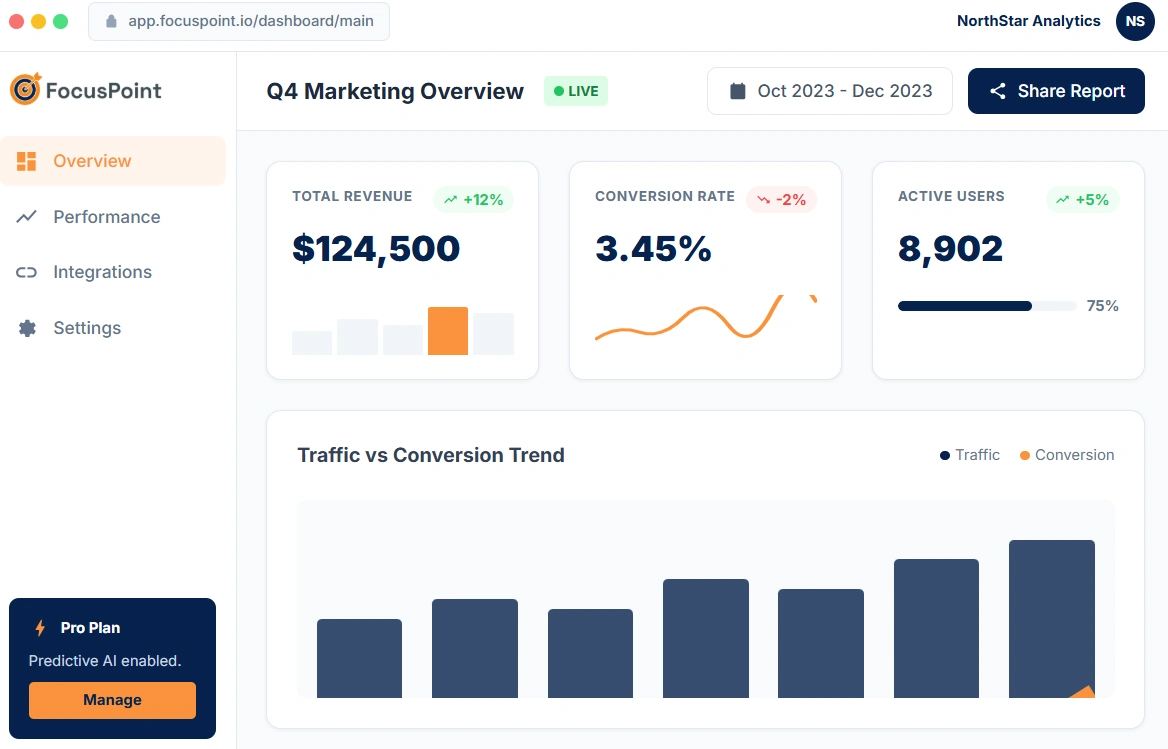Click the Active Users 75% progress bar

coord(986,306)
